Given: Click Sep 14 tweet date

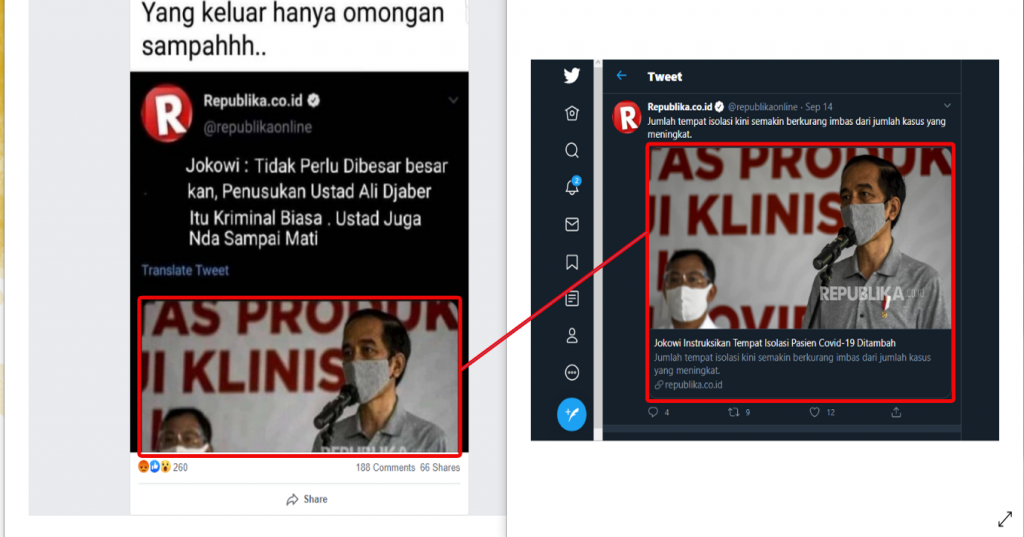Looking at the screenshot, I should pyautogui.click(x=819, y=106).
